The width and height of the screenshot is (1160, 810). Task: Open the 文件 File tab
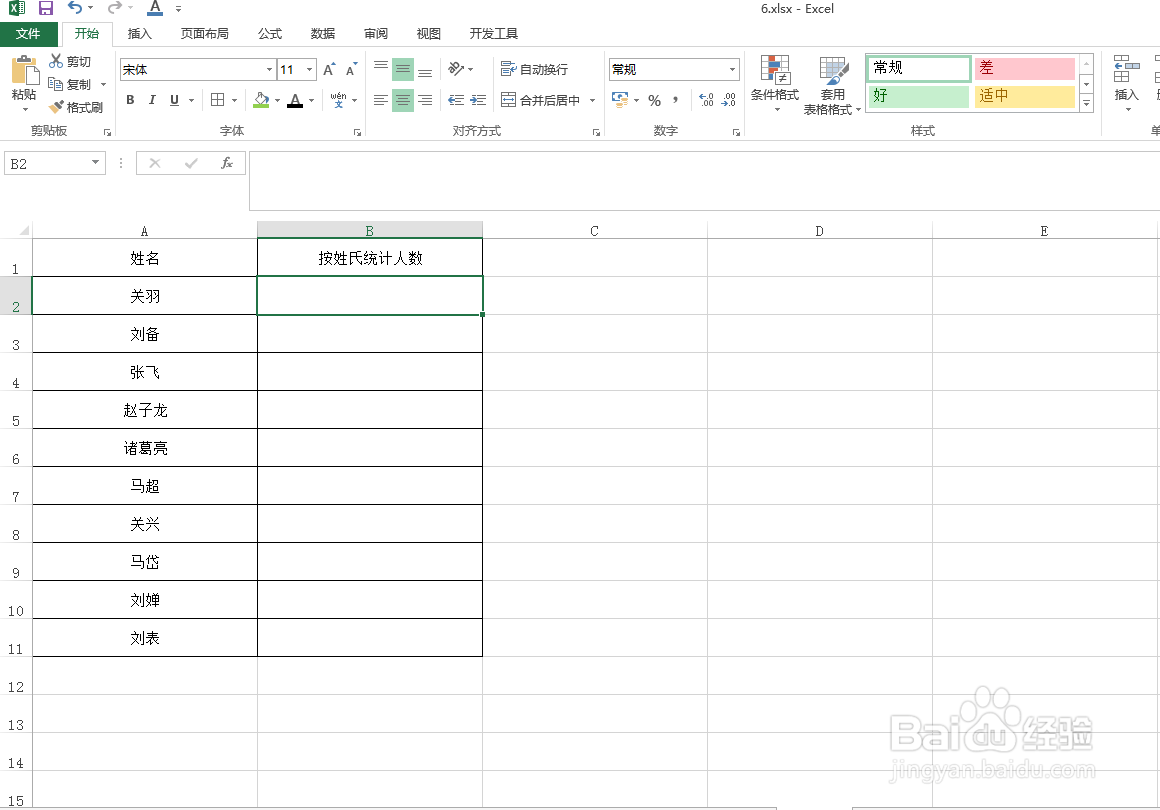coord(28,34)
